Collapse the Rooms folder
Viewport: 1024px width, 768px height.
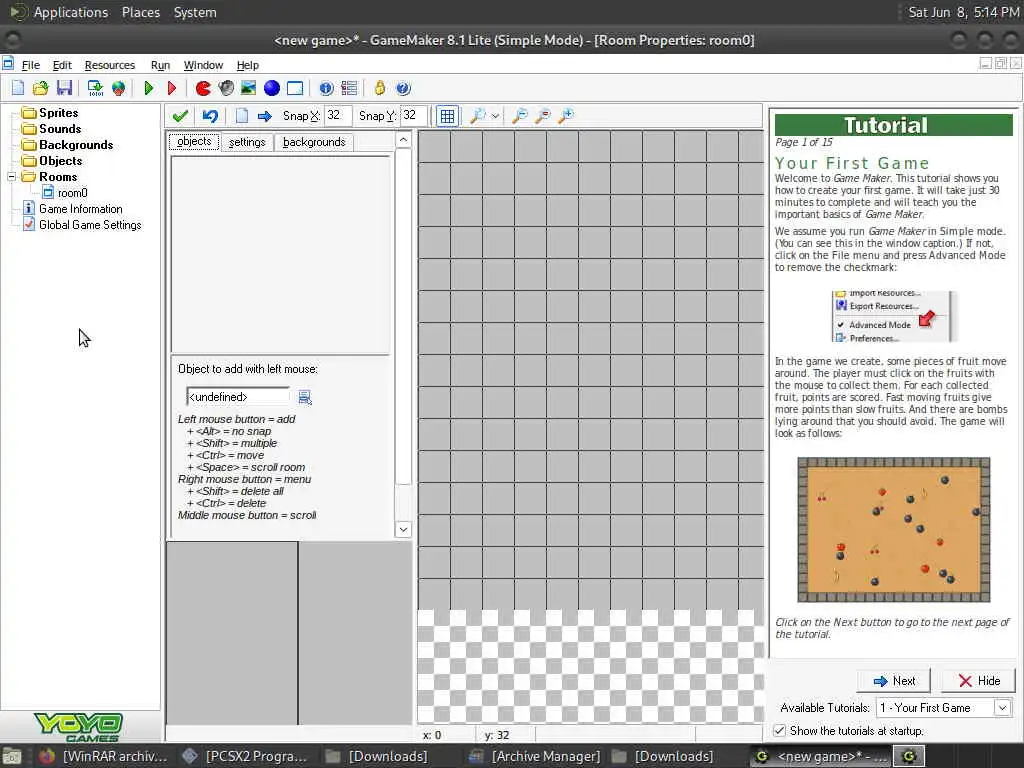pyautogui.click(x=11, y=177)
